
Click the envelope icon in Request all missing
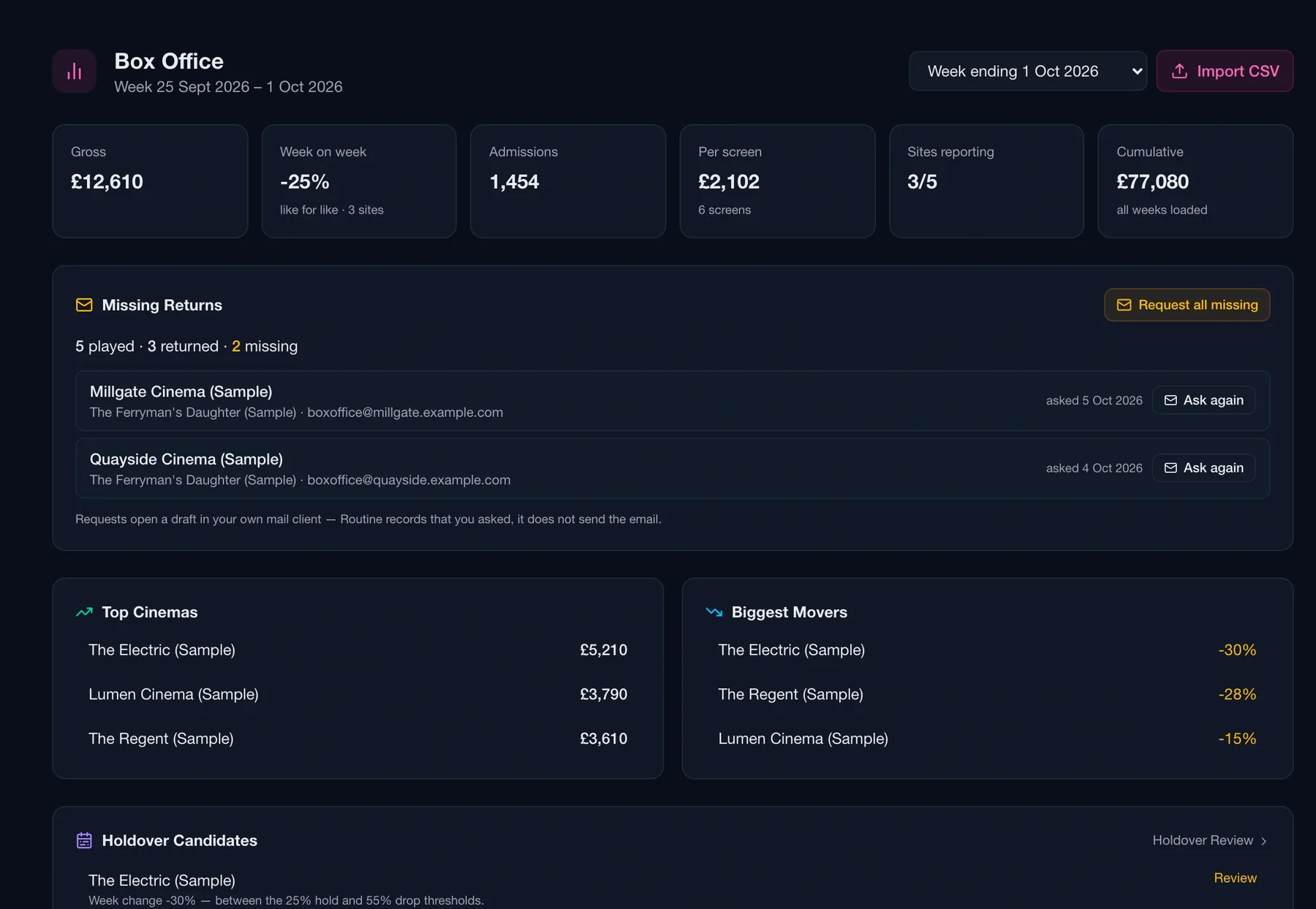click(1124, 305)
